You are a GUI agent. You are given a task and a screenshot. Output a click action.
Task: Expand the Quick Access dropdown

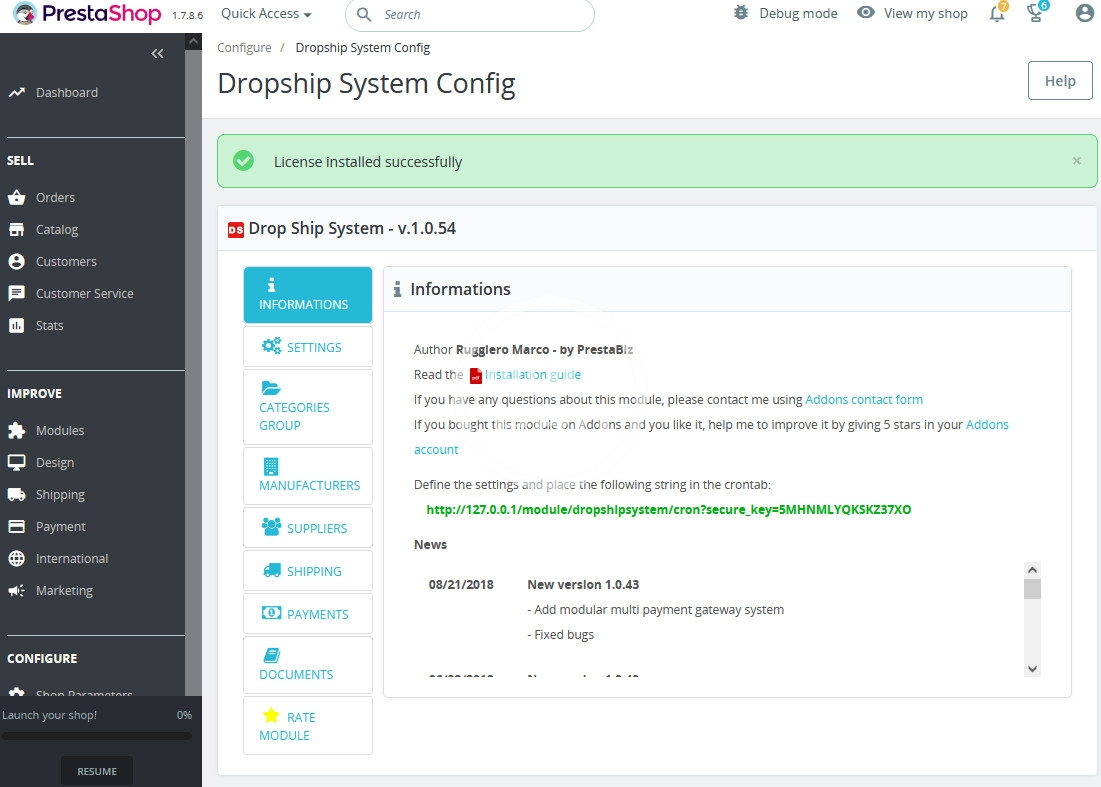266,14
